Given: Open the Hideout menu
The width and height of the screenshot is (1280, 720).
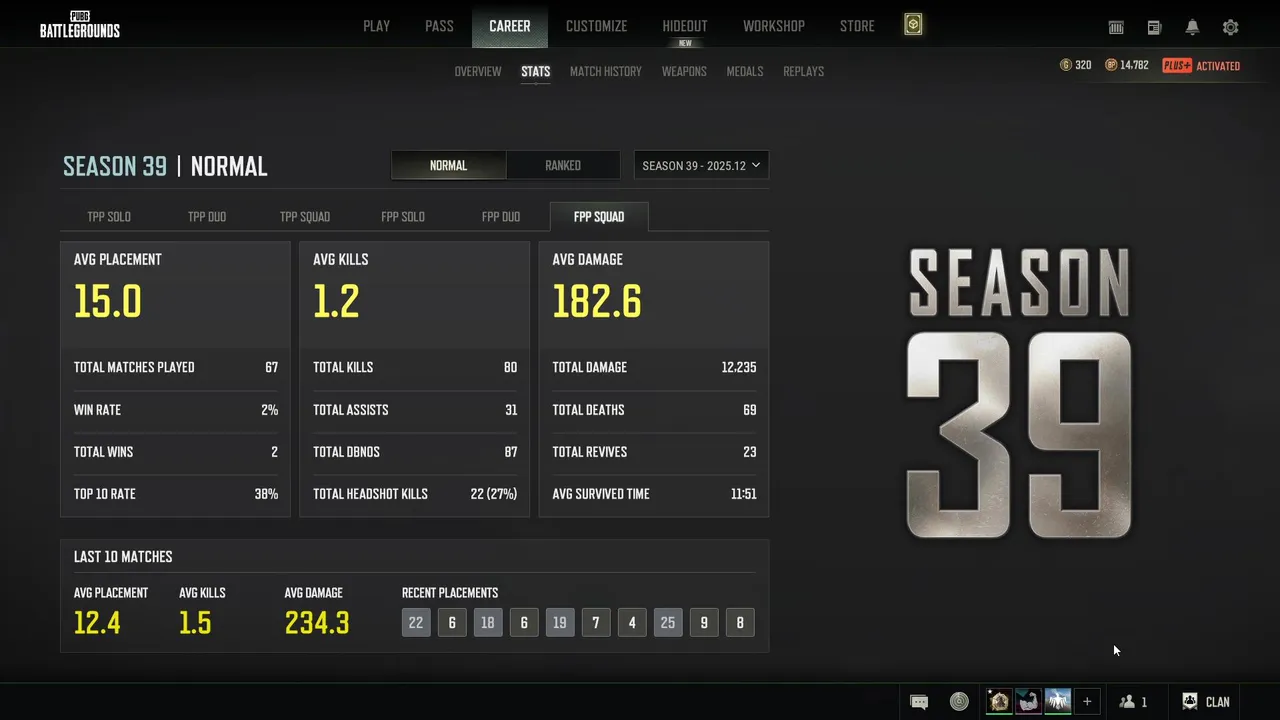Looking at the screenshot, I should click(x=685, y=26).
